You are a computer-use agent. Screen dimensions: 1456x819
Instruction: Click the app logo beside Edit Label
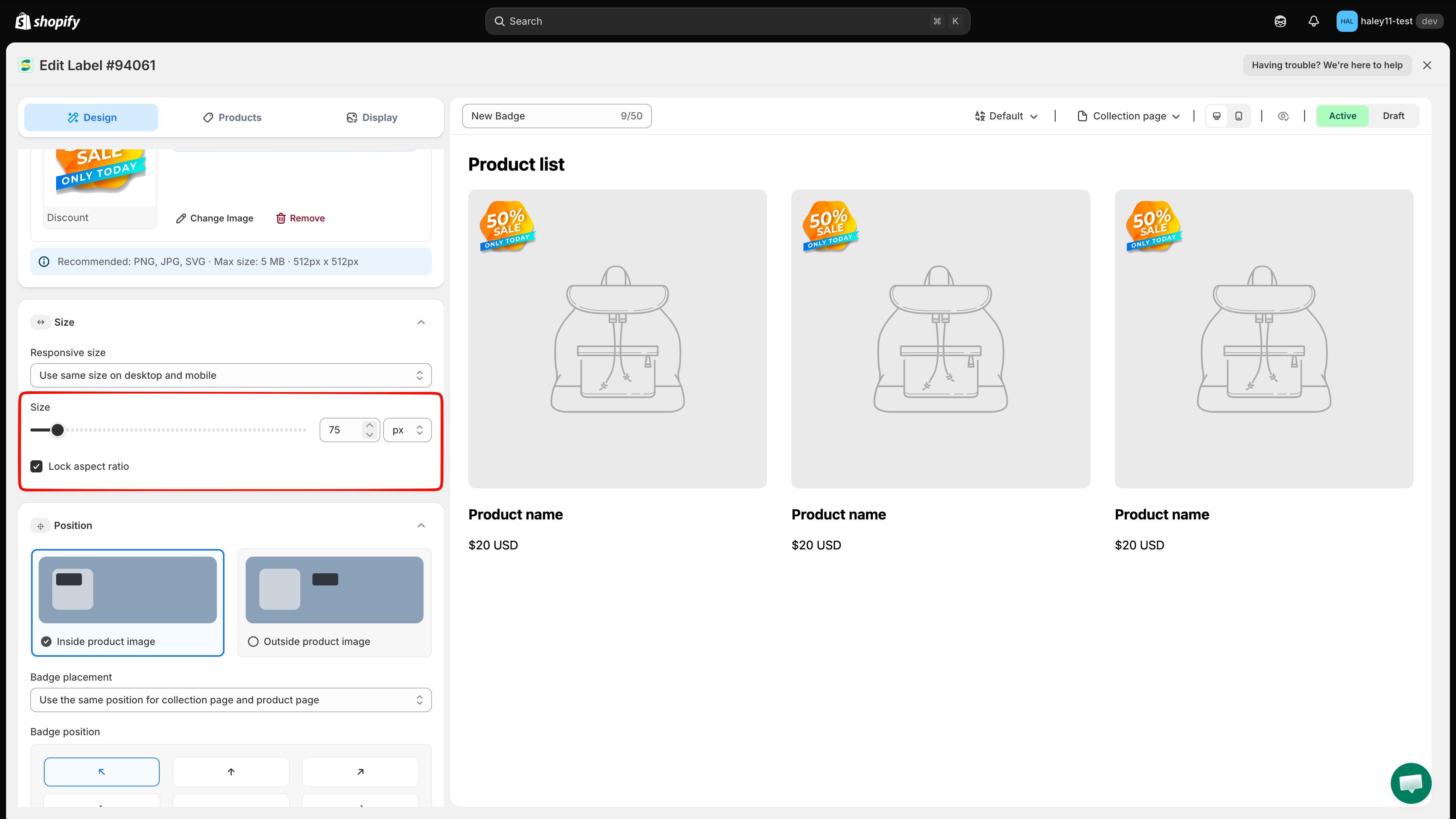click(25, 65)
